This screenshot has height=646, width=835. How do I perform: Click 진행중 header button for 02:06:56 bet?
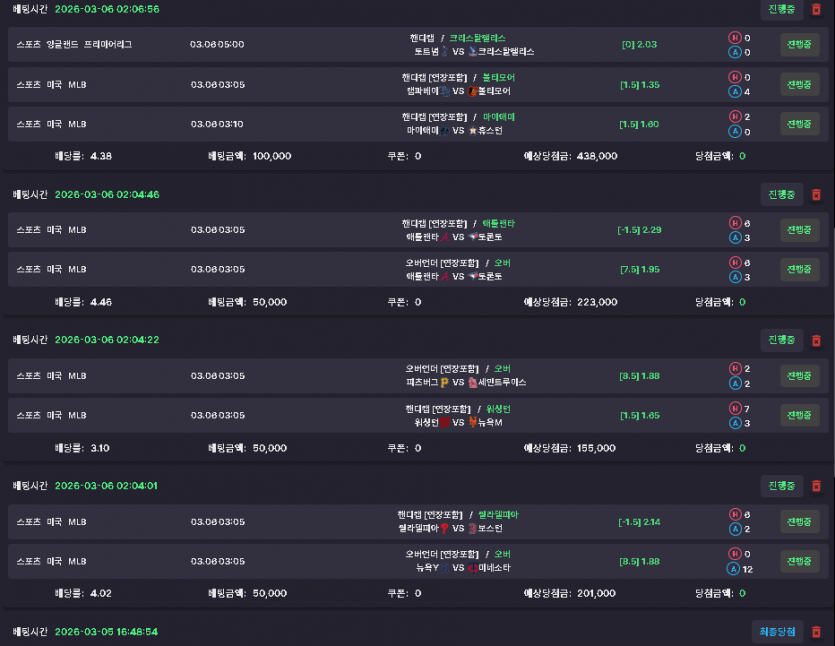(x=781, y=9)
